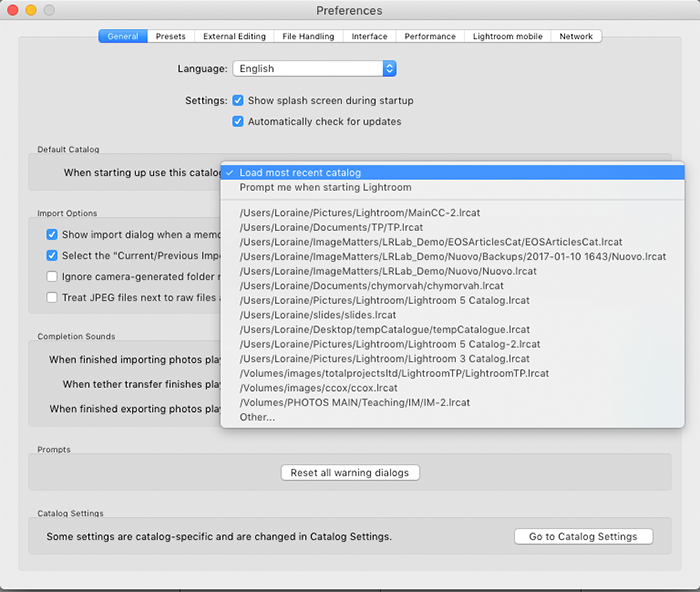The height and width of the screenshot is (592, 700).
Task: Select the tempCatalogue.lrcat entry
Action: tap(452, 329)
